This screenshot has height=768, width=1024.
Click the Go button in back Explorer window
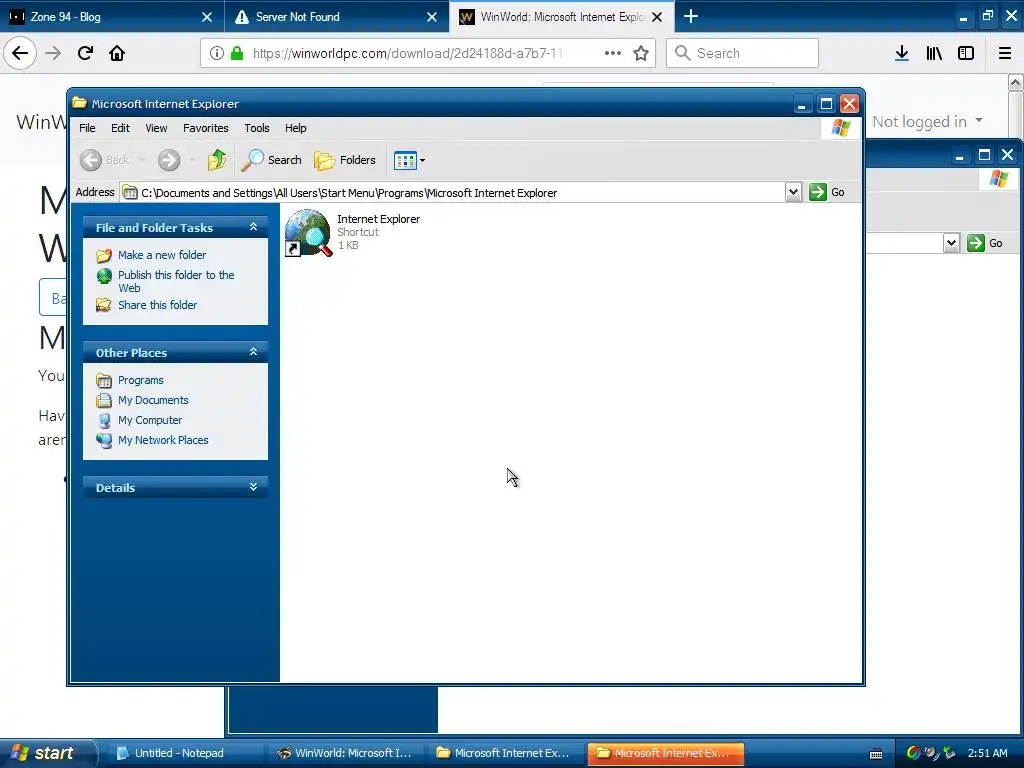coord(985,243)
